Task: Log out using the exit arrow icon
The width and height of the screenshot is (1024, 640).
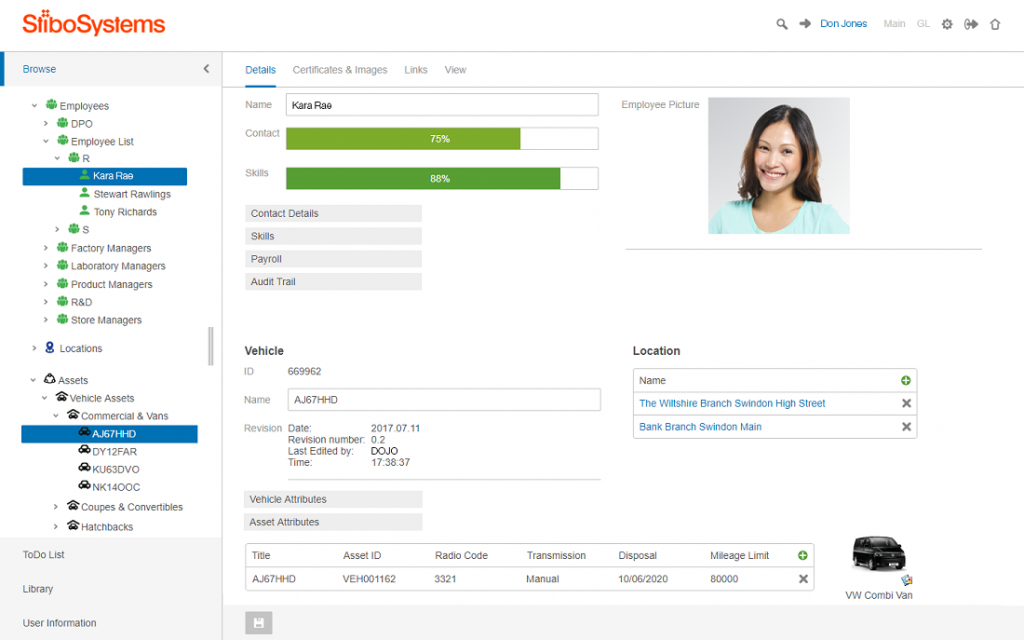Action: [x=971, y=24]
